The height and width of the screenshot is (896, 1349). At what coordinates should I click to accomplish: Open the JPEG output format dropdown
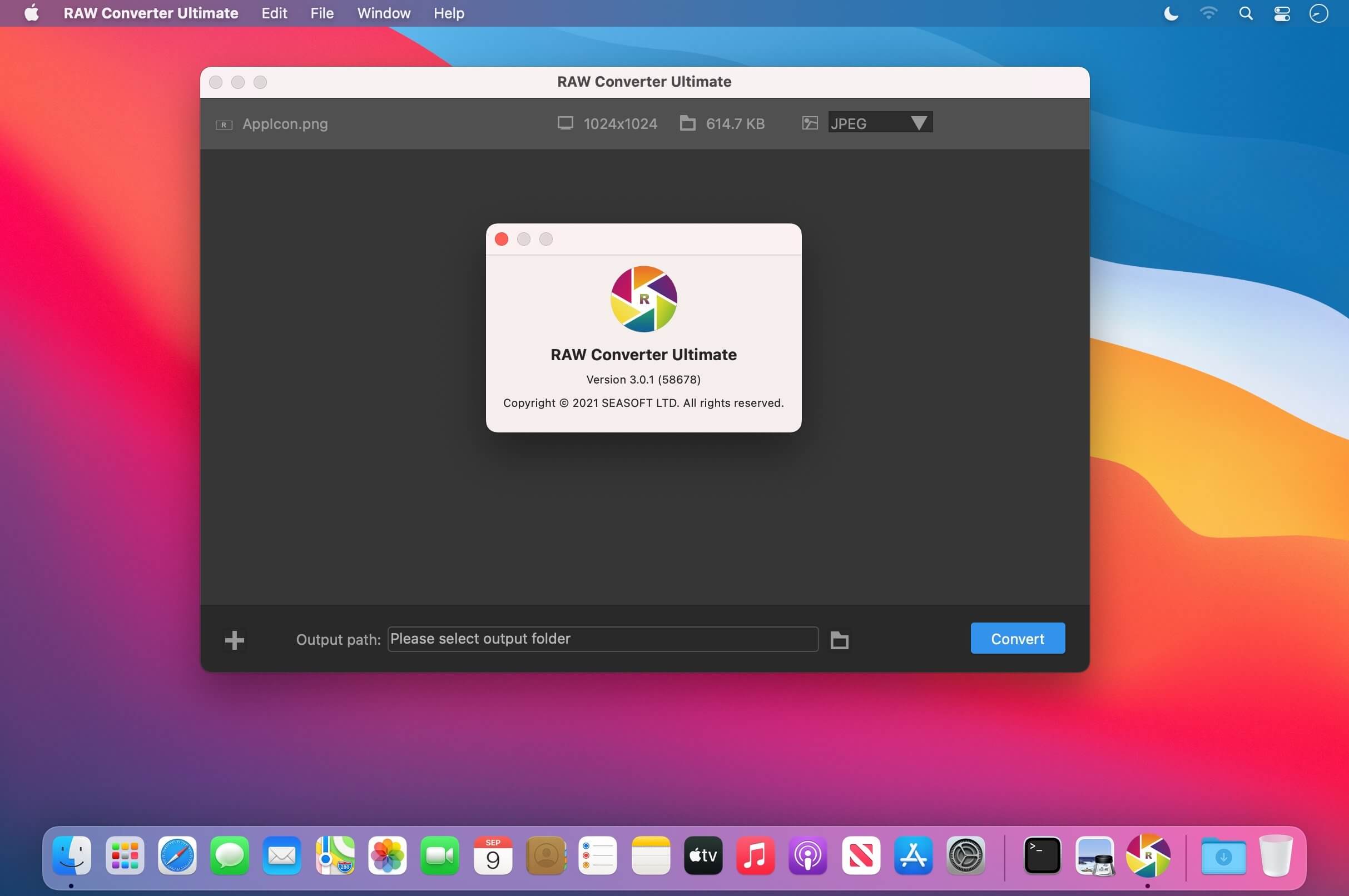[x=880, y=123]
